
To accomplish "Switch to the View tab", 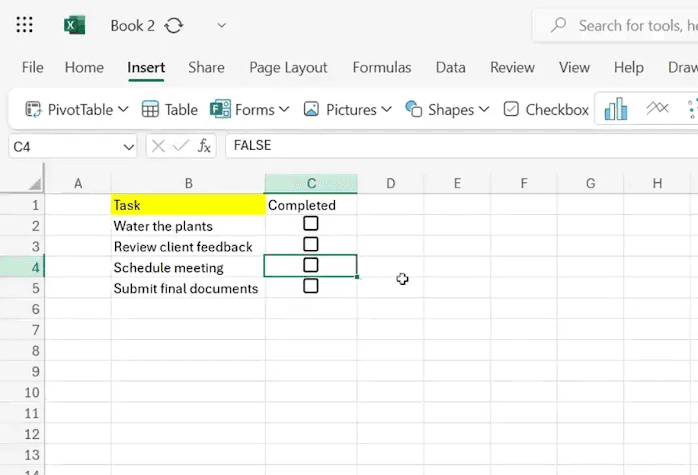I will point(574,67).
